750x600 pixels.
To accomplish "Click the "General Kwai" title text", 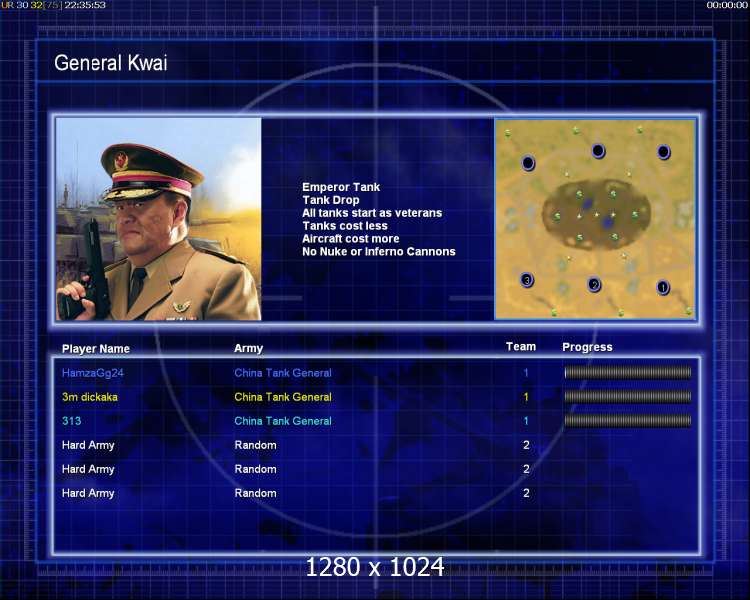I will click(110, 63).
